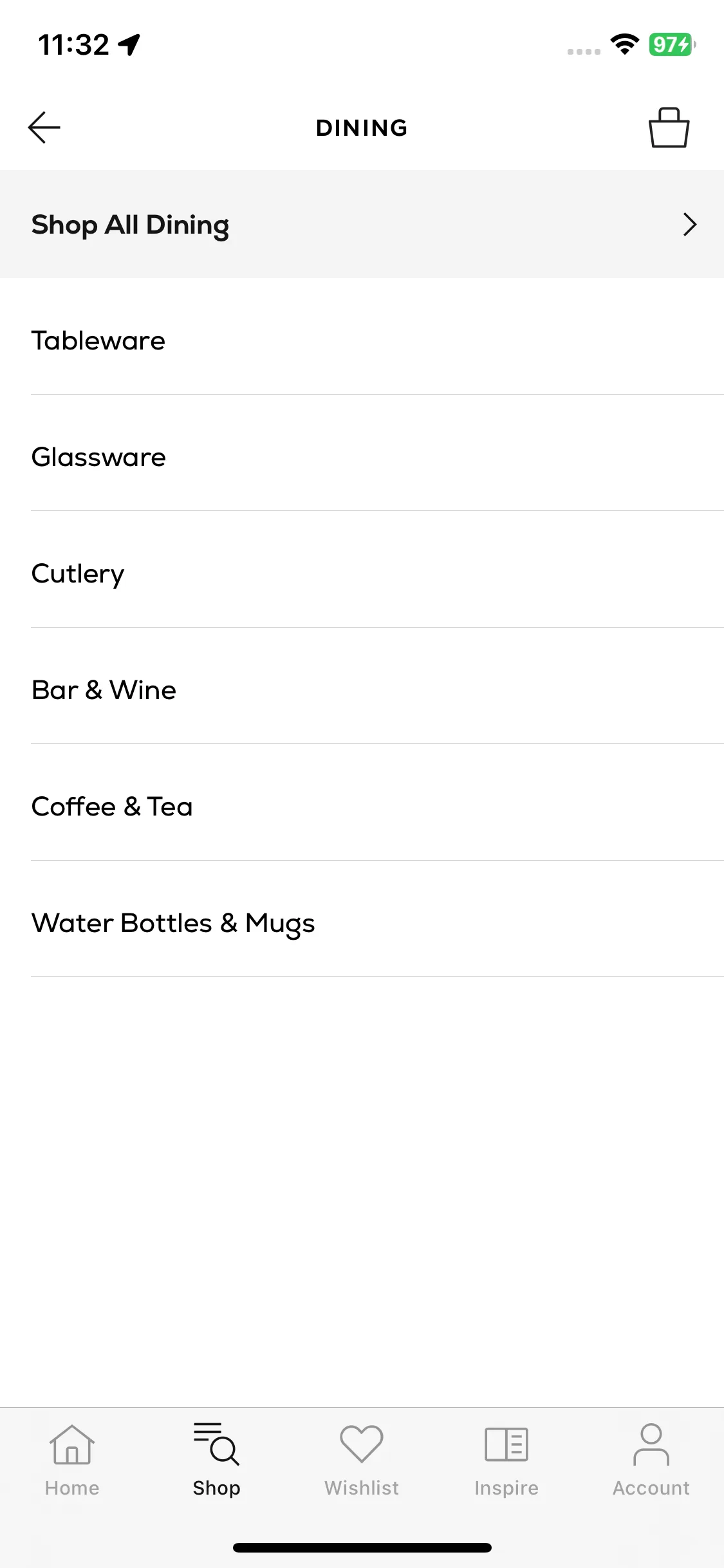Expand the Shop All Dining chevron

(x=690, y=225)
